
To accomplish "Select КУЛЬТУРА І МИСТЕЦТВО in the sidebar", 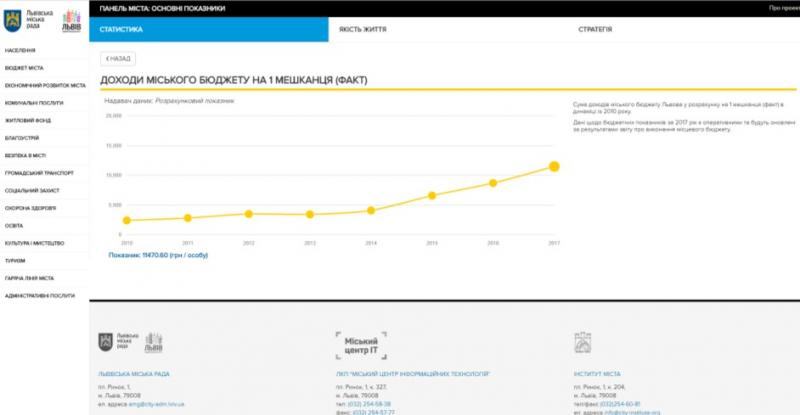I will pyautogui.click(x=35, y=243).
